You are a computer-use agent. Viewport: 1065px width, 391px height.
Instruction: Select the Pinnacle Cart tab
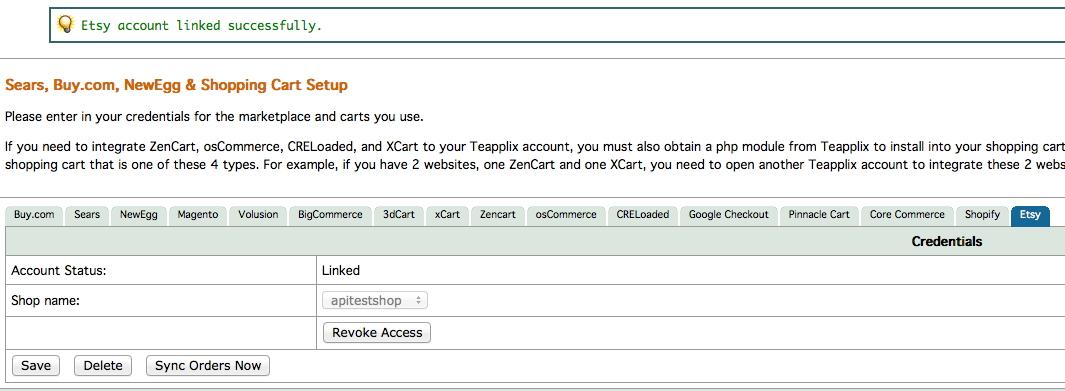click(x=819, y=215)
